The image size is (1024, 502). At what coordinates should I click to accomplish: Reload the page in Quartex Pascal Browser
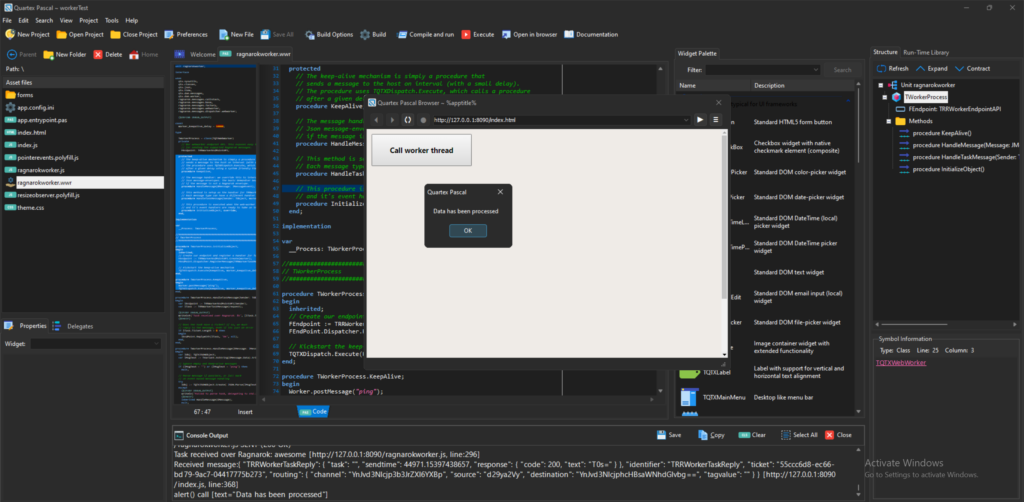408,120
